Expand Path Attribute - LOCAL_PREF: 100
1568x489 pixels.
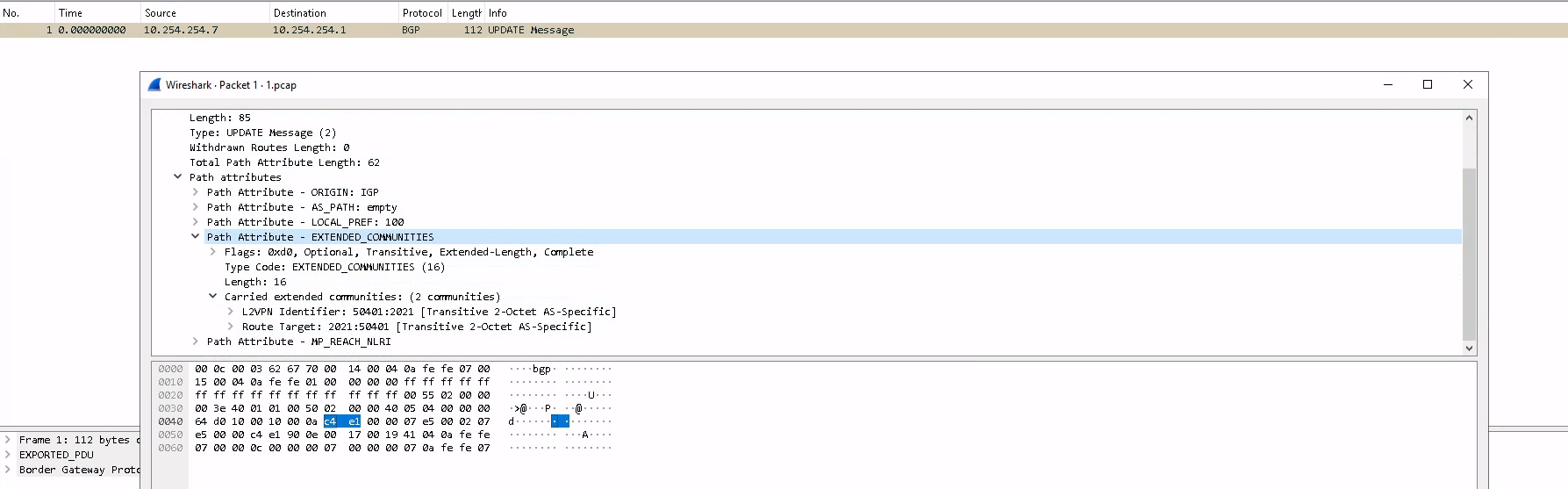[x=196, y=222]
